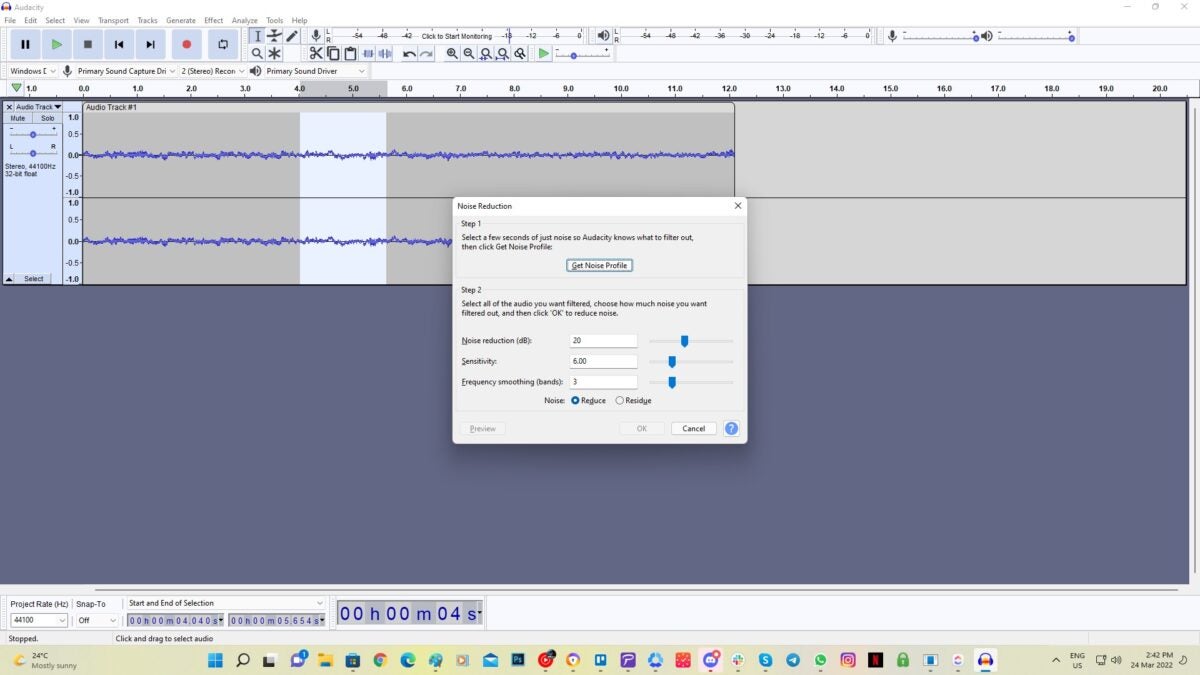Mute Audio Track #1
This screenshot has height=675, width=1200.
pyautogui.click(x=16, y=117)
